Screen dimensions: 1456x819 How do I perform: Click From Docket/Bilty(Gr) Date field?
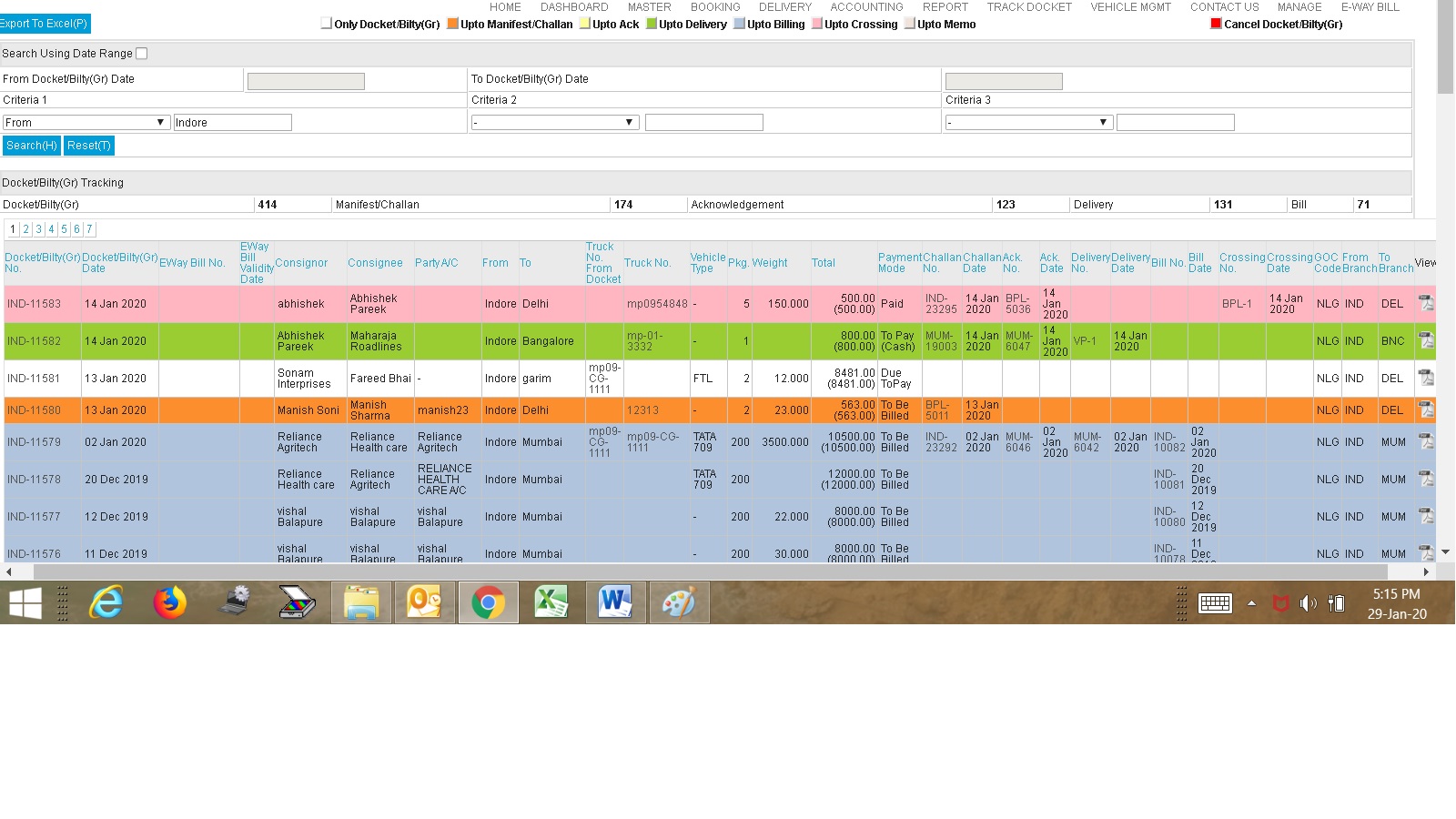tap(306, 81)
